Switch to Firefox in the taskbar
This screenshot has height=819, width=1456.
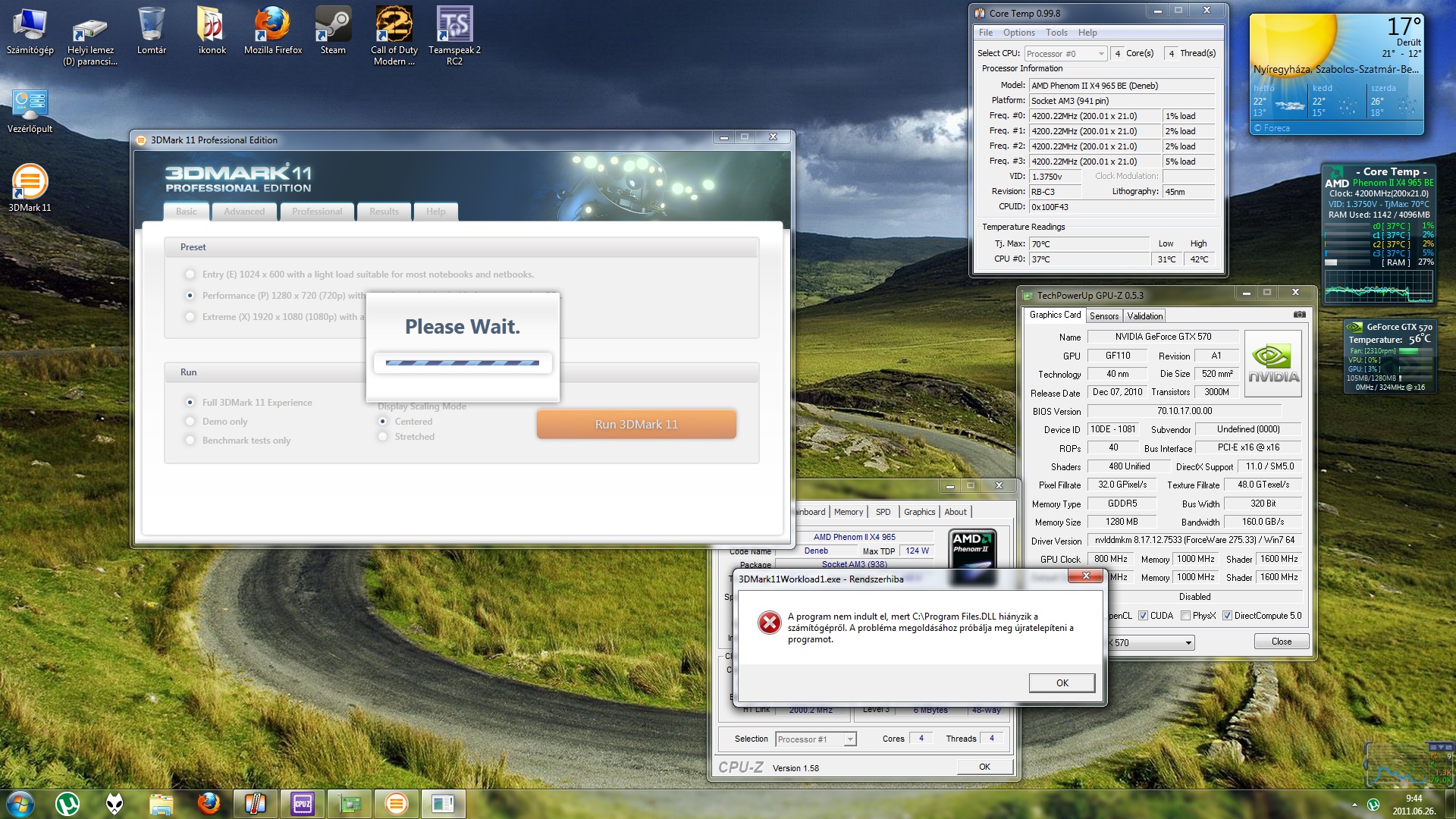point(208,804)
